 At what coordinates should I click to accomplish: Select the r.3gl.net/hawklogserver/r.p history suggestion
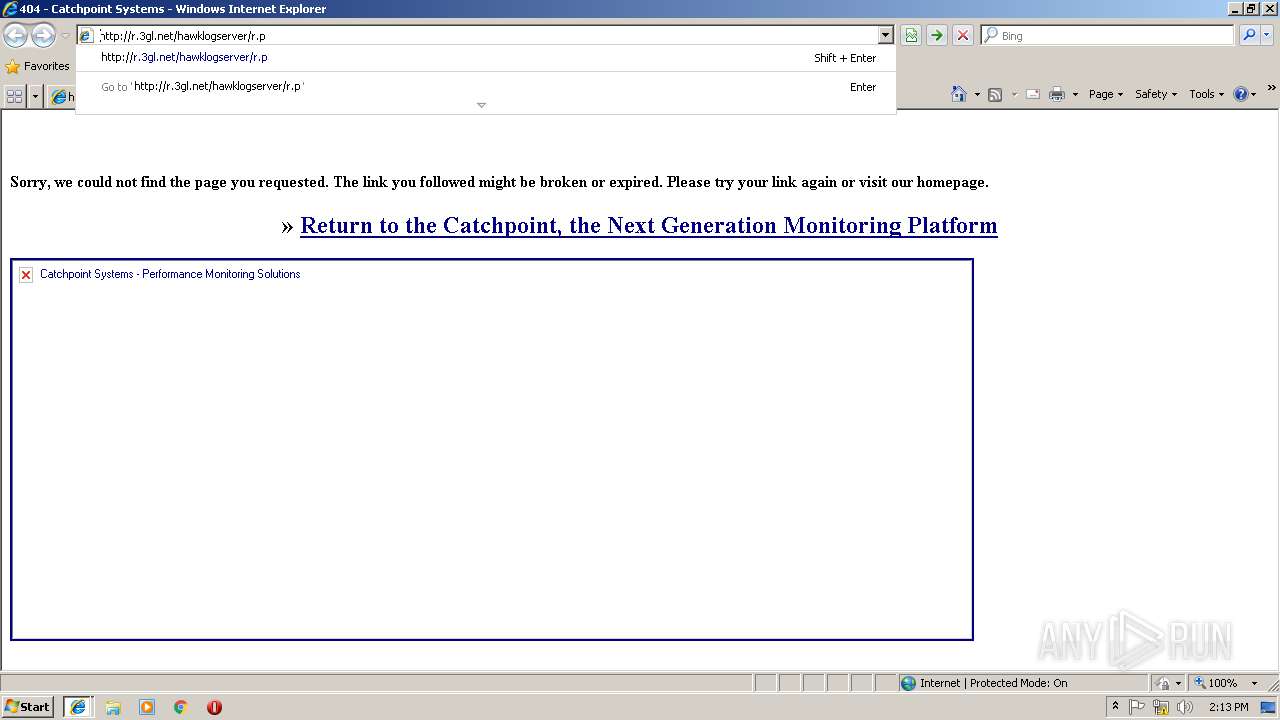coord(486,58)
